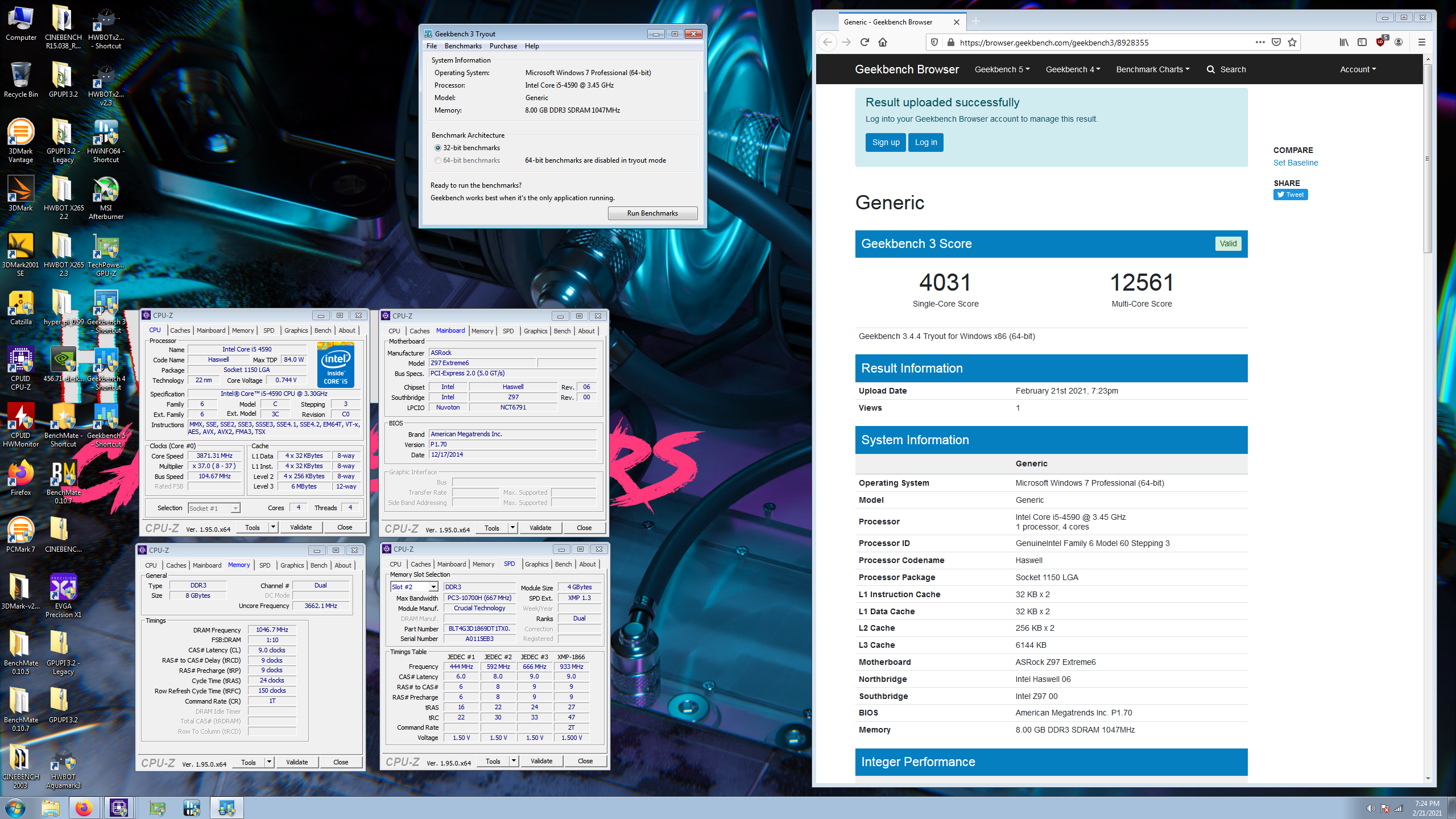Click the taskbar clock showing 7:24 PM
This screenshot has height=819, width=1456.
click(1427, 808)
